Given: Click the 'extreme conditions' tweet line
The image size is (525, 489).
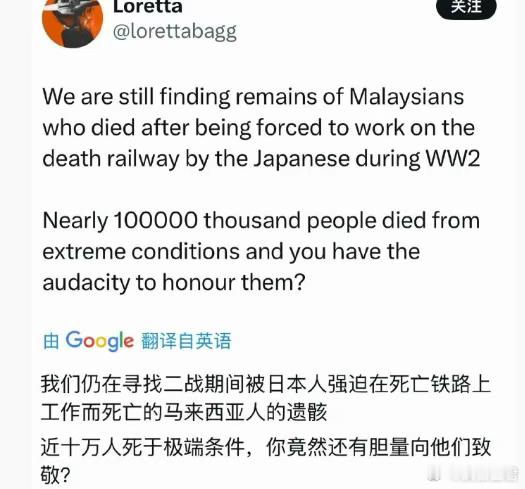Looking at the screenshot, I should click(231, 252).
